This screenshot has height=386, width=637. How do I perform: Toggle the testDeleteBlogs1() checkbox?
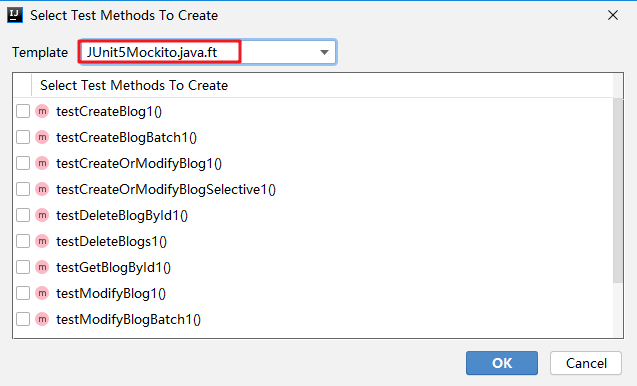point(23,241)
